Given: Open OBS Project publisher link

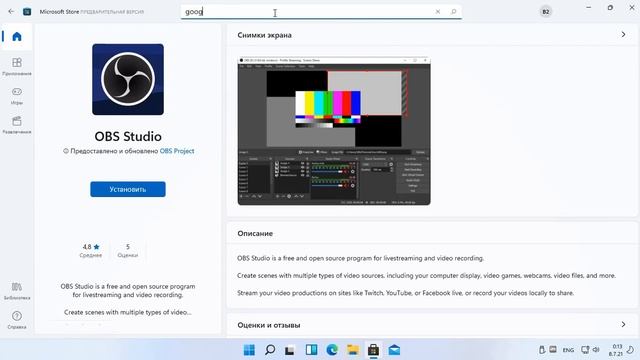Looking at the screenshot, I should pos(177,151).
